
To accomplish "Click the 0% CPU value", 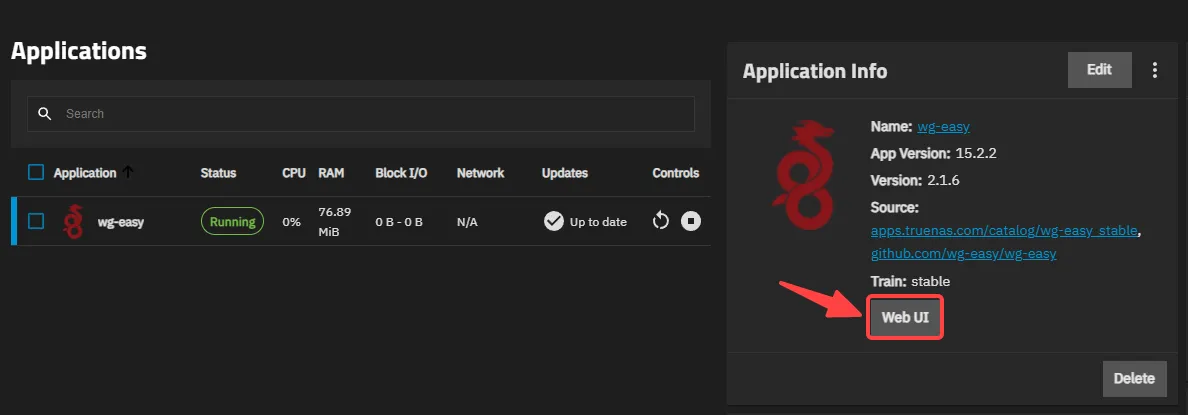I will (291, 222).
